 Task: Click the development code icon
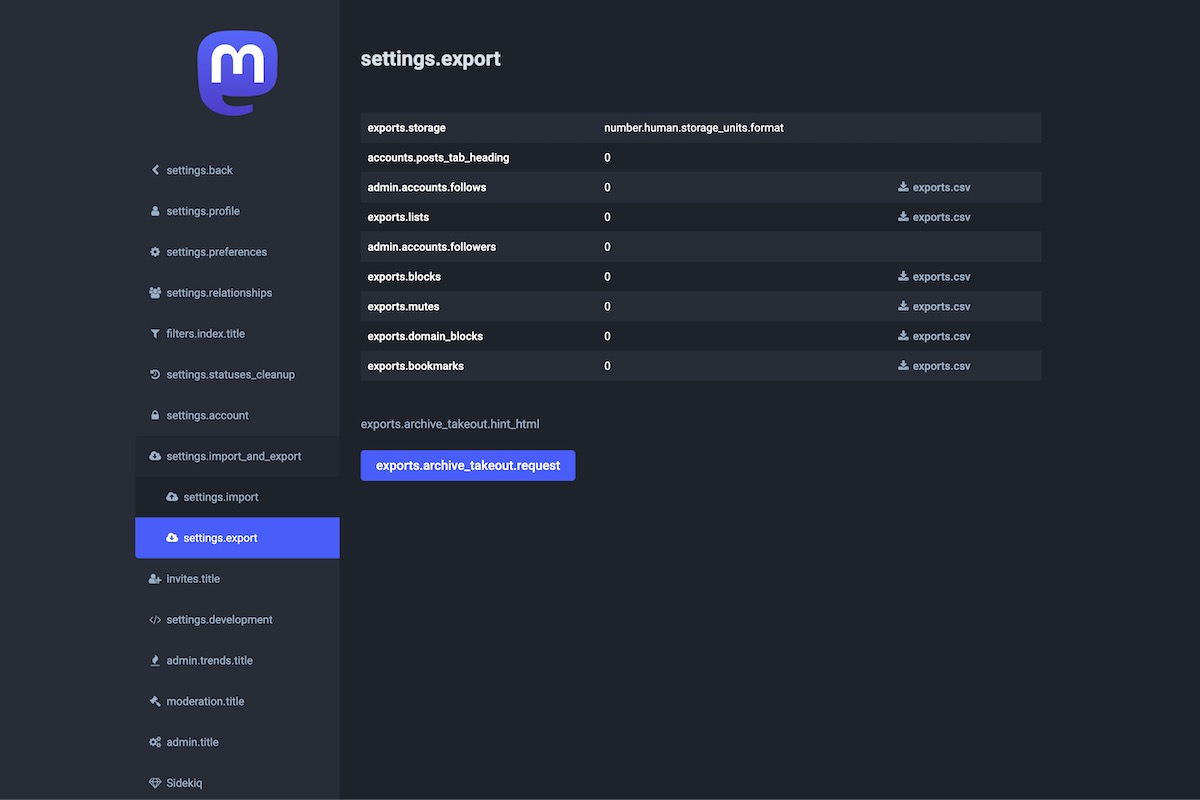click(x=155, y=620)
